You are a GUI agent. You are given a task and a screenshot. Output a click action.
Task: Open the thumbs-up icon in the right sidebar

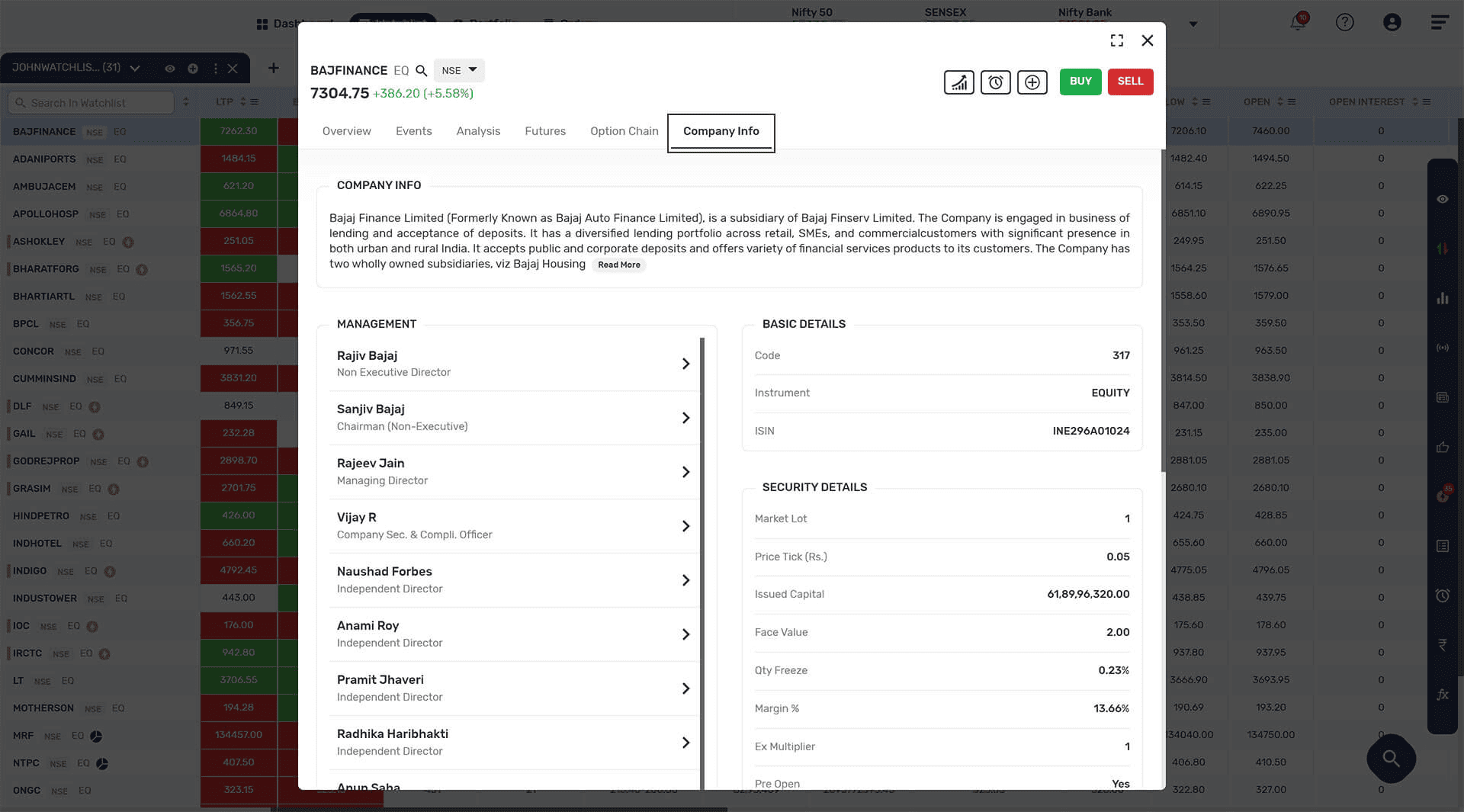[x=1443, y=447]
